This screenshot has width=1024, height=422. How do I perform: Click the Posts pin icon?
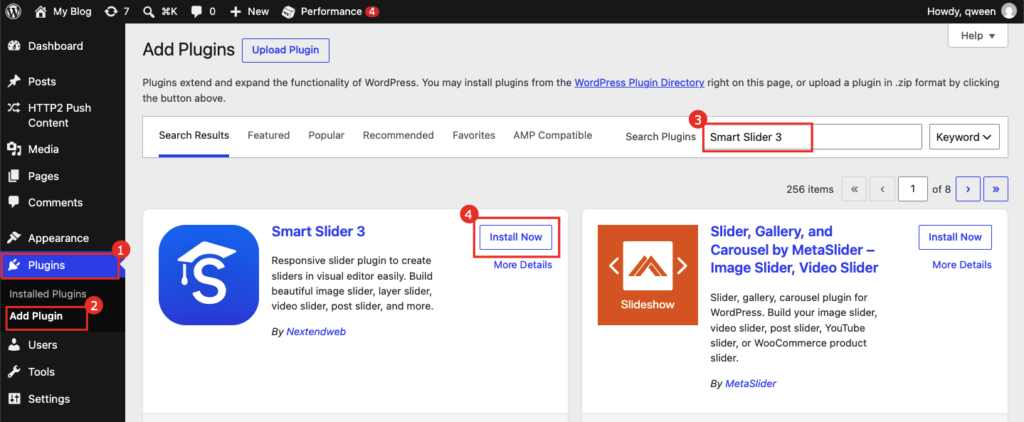[14, 82]
